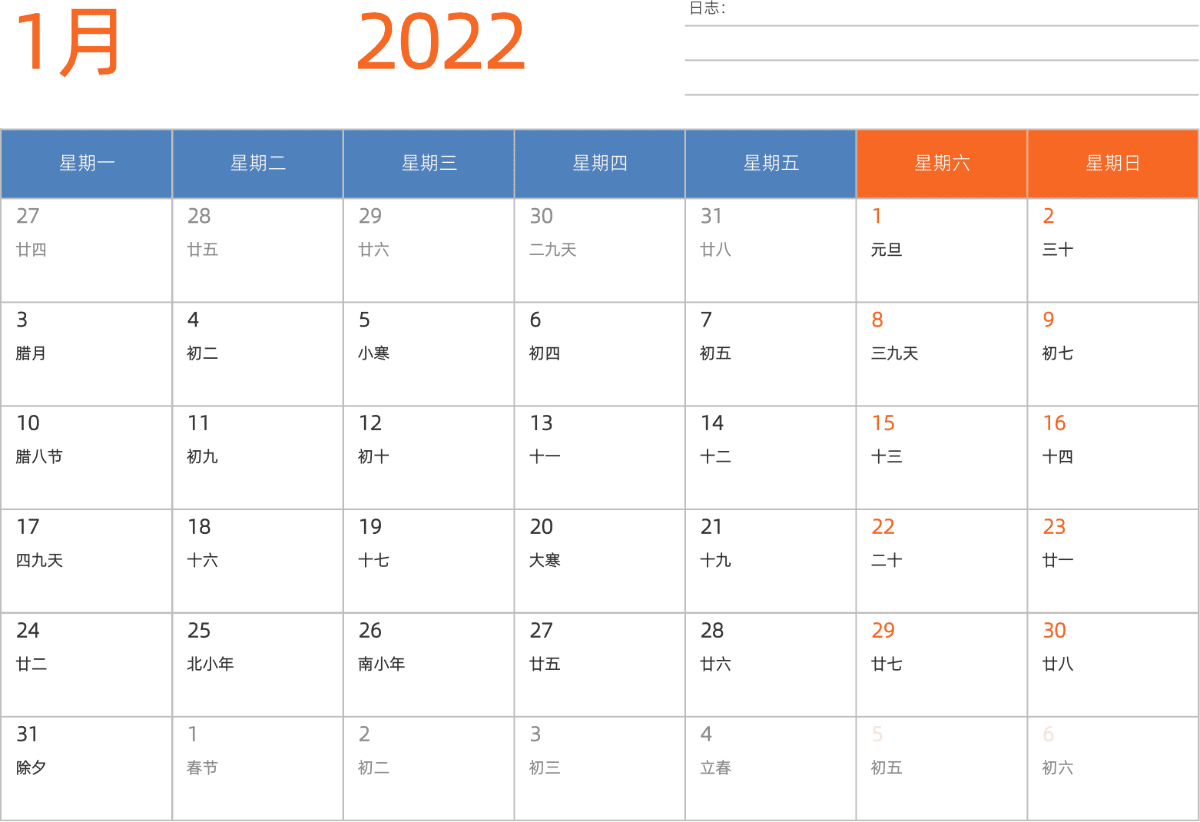Click greyed December 30 labeled 二九天
This screenshot has height=822, width=1200.
(600, 250)
